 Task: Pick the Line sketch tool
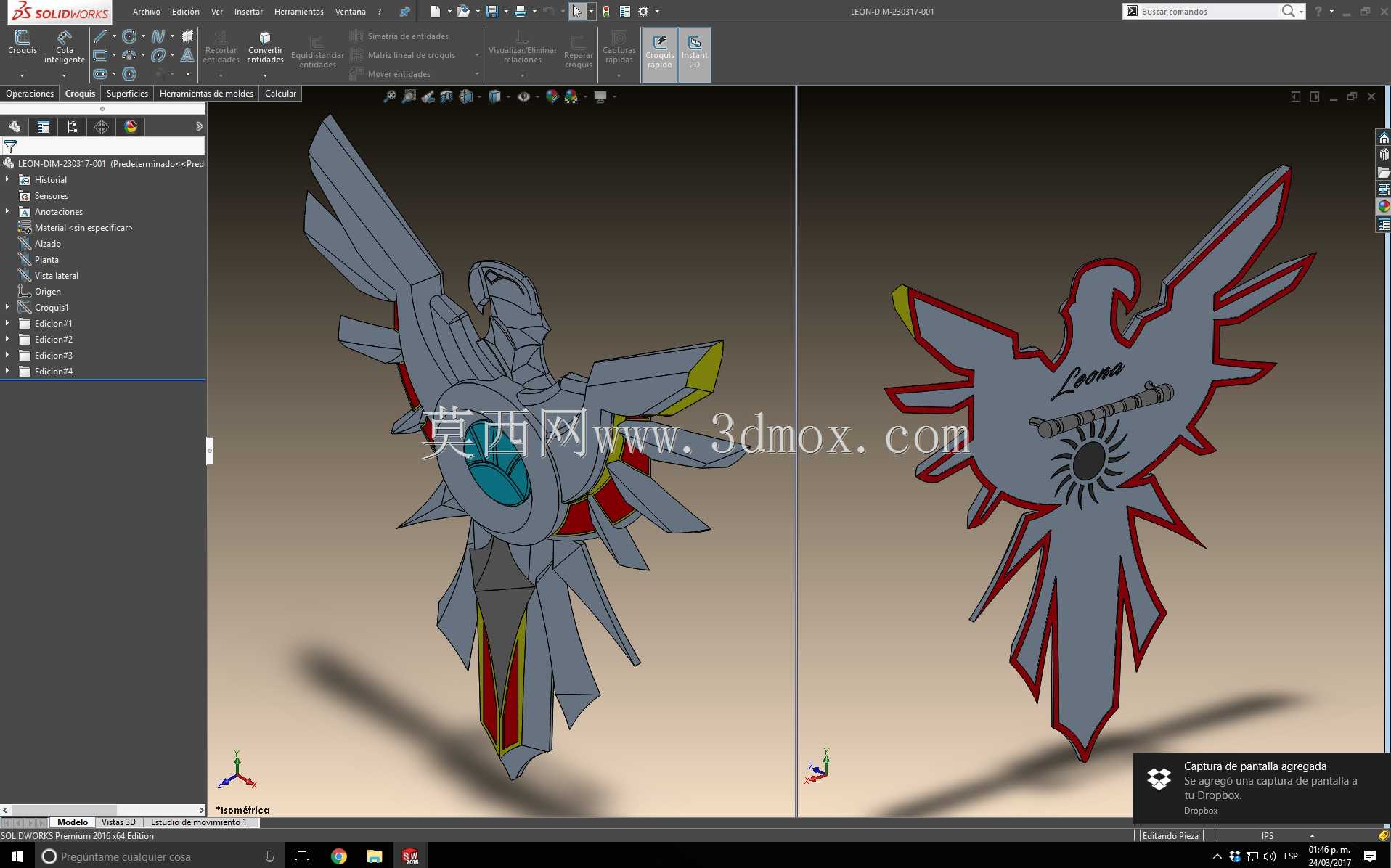point(100,36)
